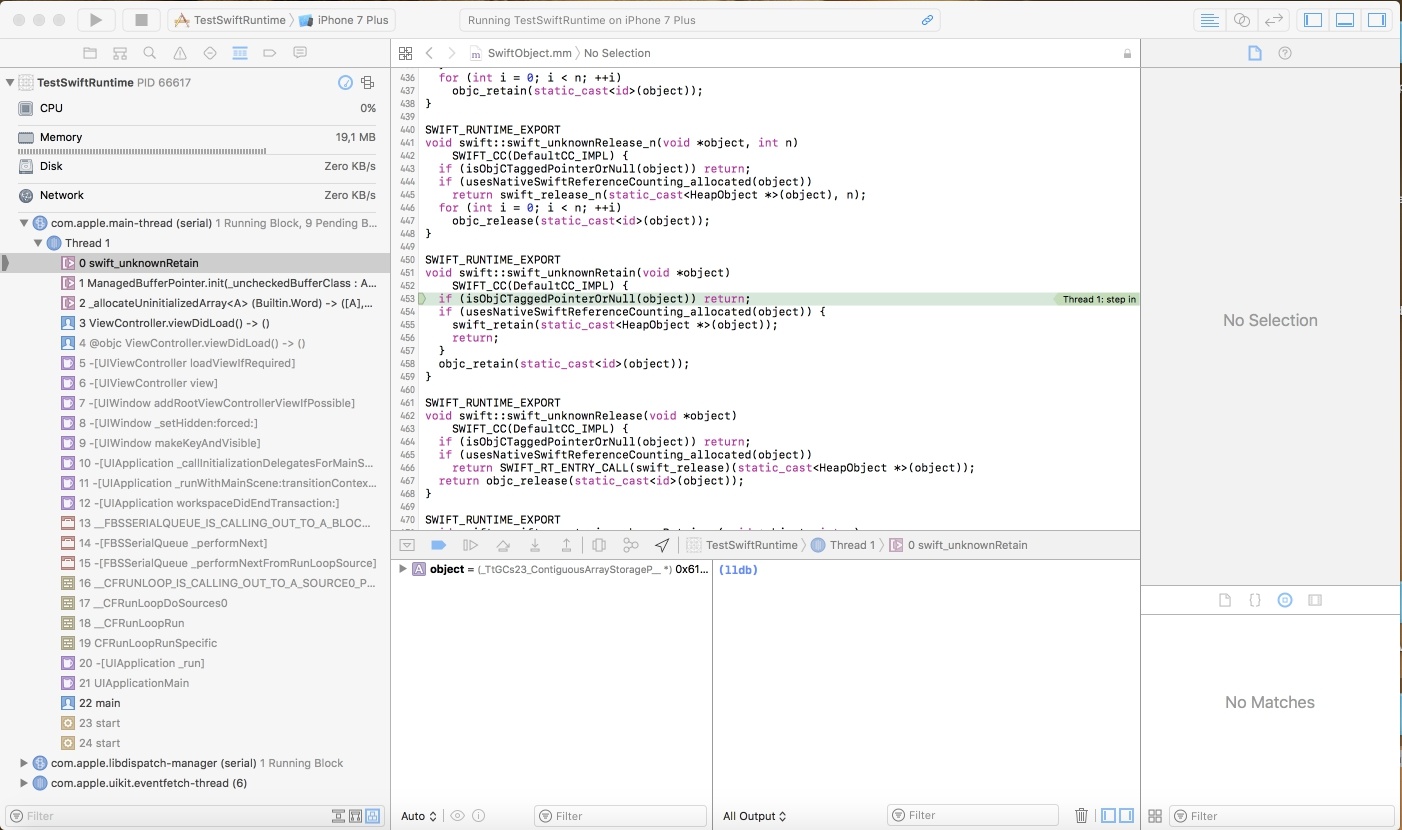Screen dimensions: 1402x830
Task: Stop the running TestSwiftRuntime app
Action: tap(141, 20)
